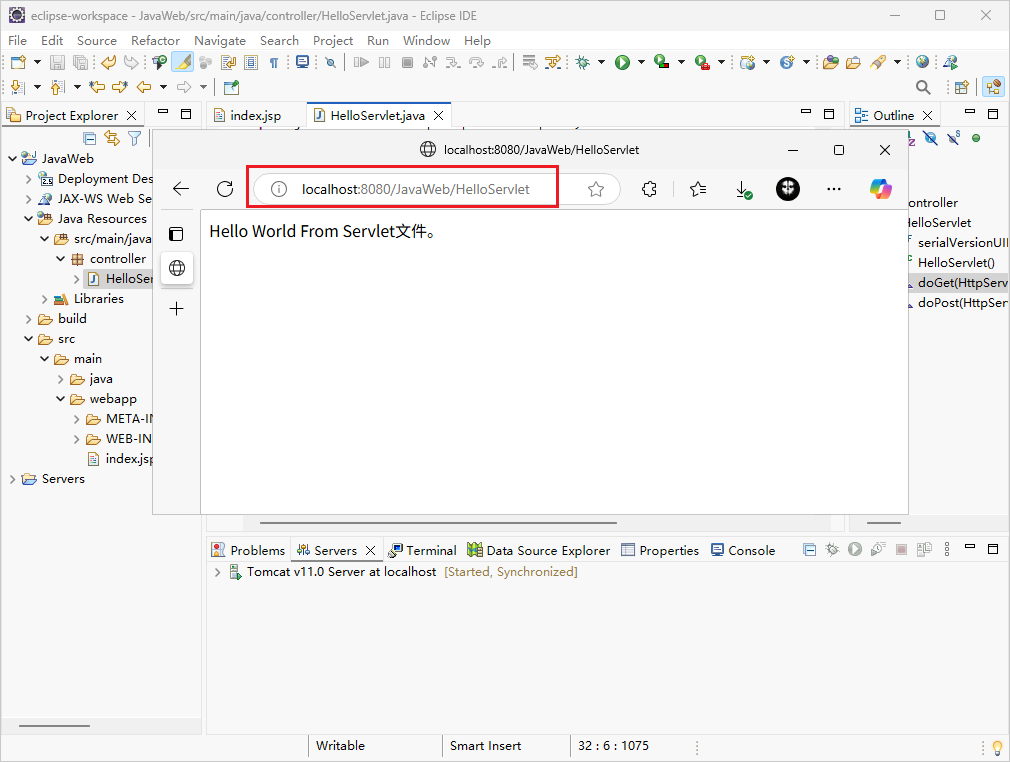Click the Copilot icon in browser
1010x762 pixels.
point(880,189)
